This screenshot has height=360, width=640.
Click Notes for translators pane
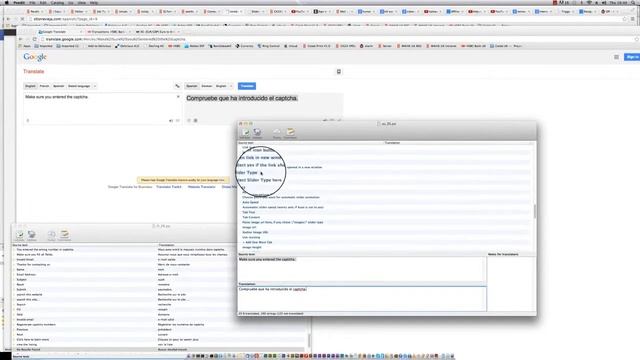pos(511,284)
